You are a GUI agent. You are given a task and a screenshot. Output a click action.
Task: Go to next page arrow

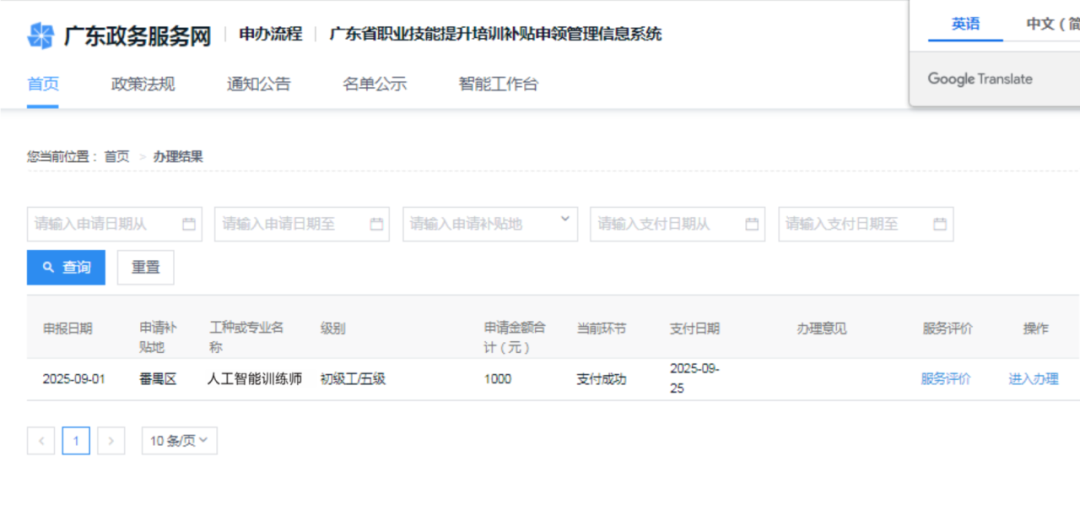click(x=111, y=440)
